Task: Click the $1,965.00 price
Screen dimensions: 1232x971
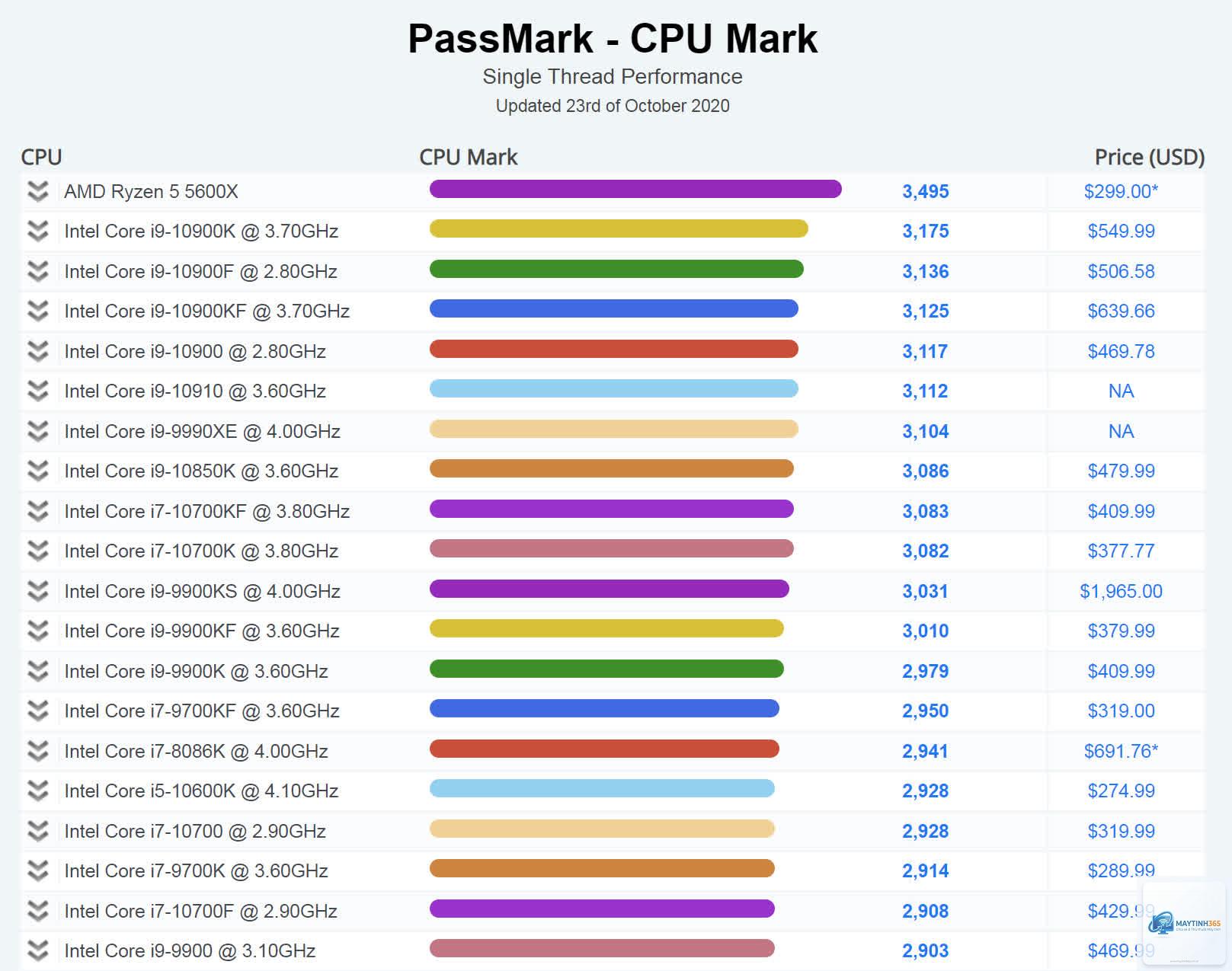Action: tap(1121, 591)
